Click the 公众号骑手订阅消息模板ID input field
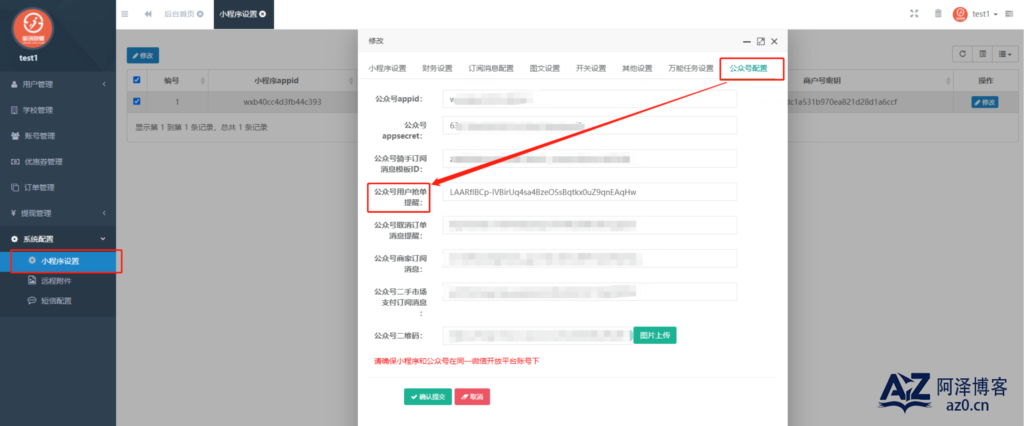 click(589, 158)
